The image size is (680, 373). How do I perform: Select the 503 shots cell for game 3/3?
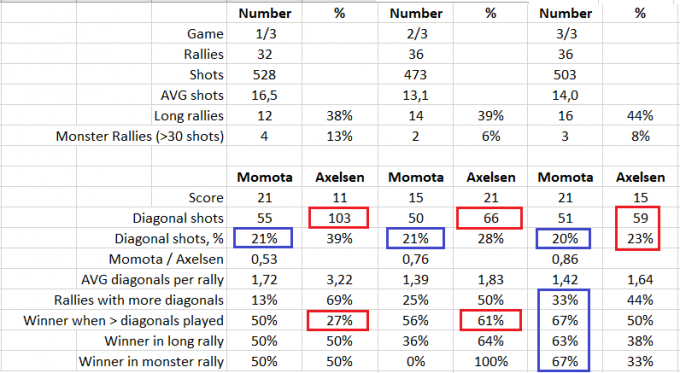(x=565, y=75)
